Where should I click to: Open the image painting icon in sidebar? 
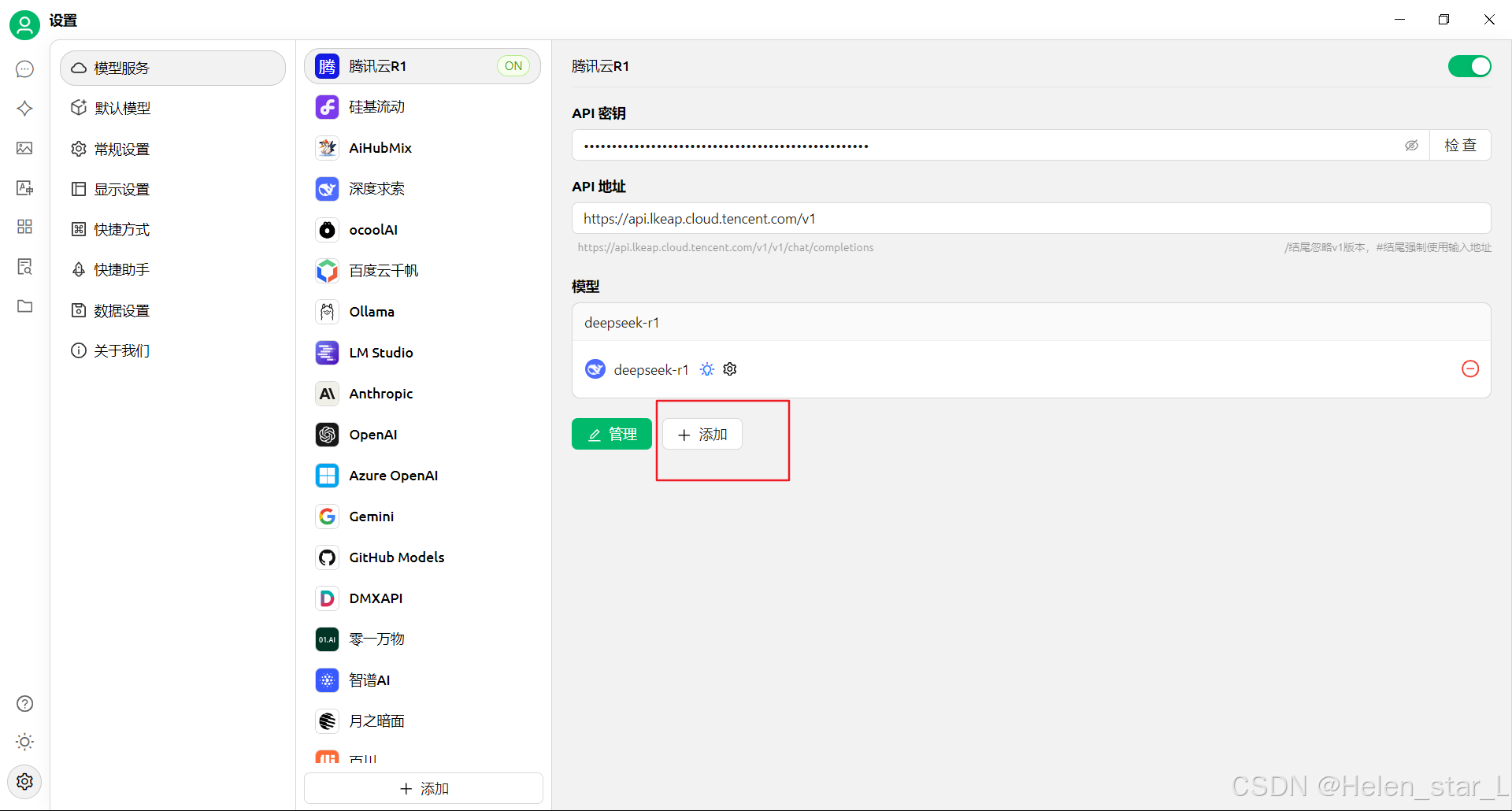[24, 148]
